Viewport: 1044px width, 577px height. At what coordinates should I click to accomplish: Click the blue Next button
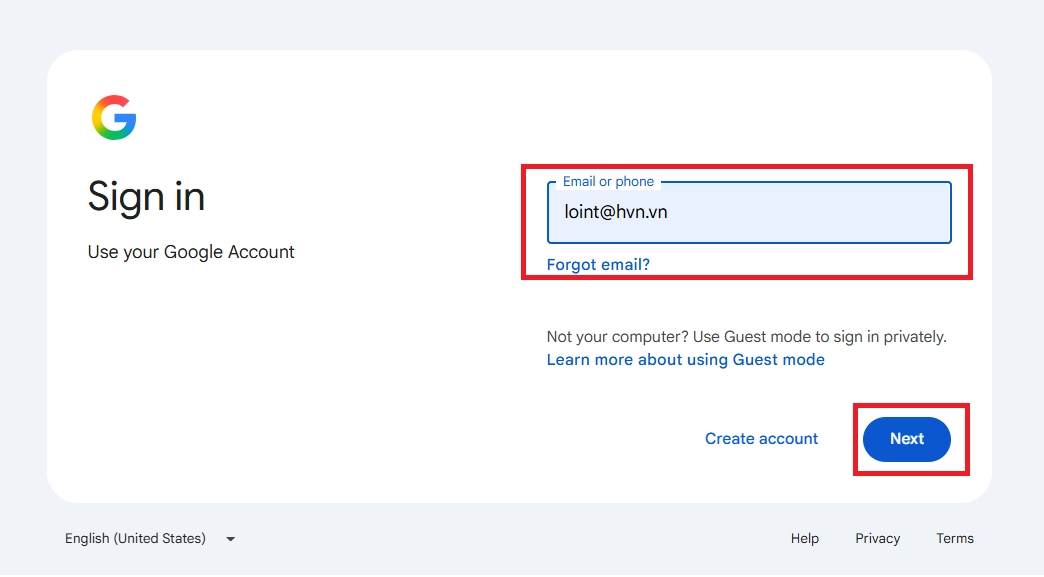click(x=906, y=439)
